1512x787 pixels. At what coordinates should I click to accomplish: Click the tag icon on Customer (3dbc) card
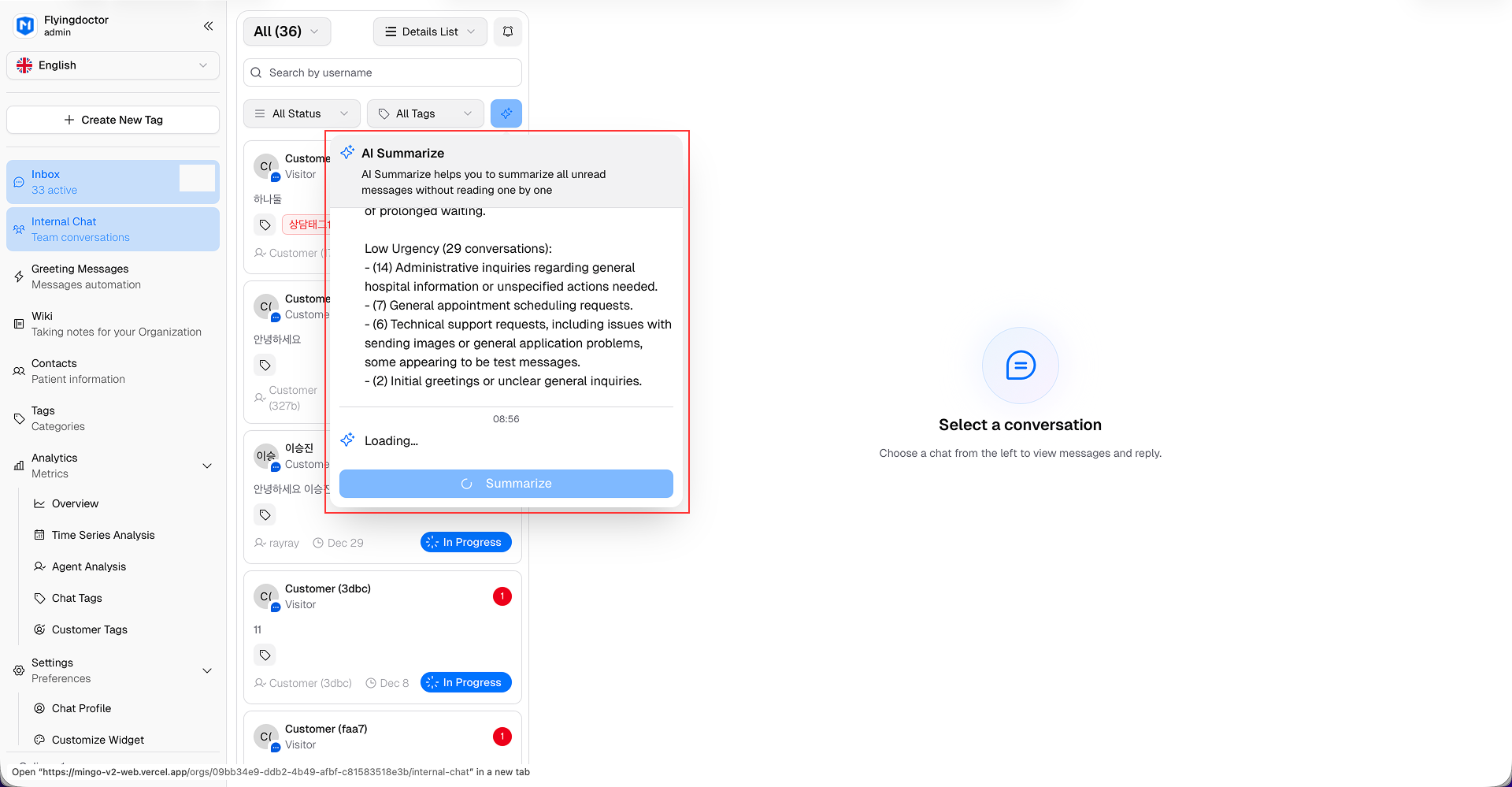(265, 655)
